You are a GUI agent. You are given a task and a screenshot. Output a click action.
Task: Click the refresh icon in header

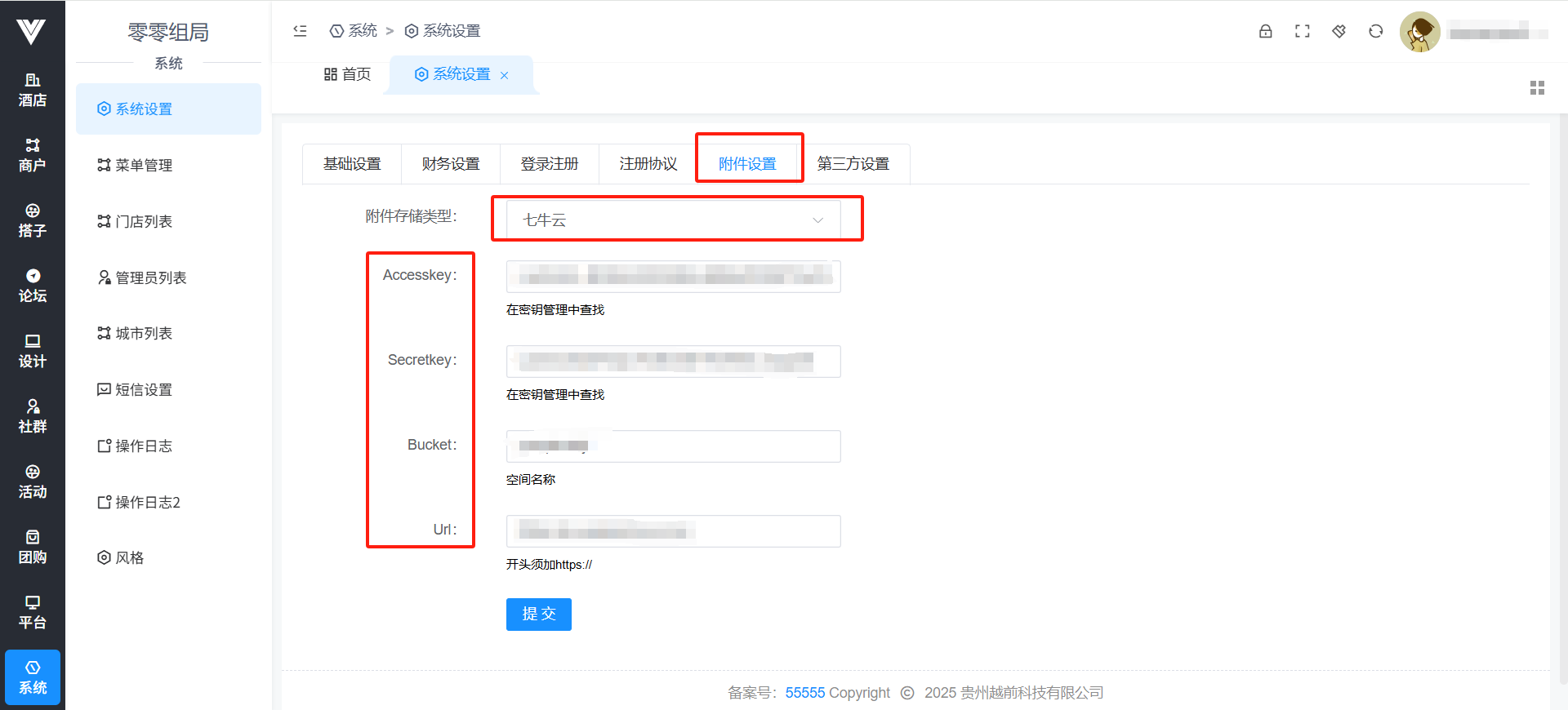(x=1375, y=31)
